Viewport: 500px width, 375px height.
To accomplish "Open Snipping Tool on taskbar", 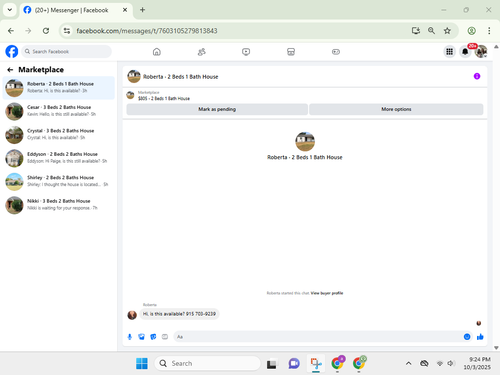I will pos(316,363).
